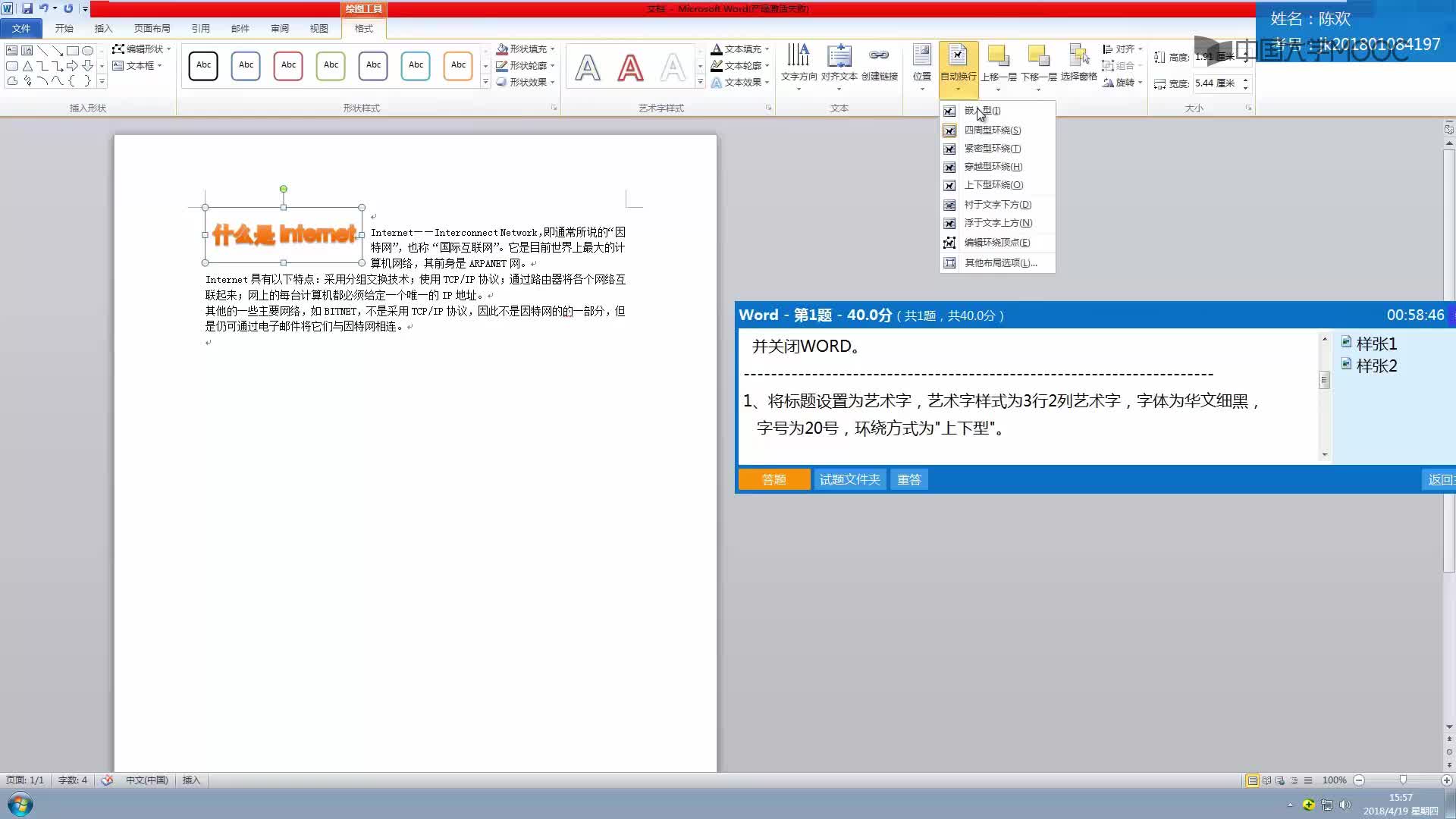Choose the red letter A WordArt style
This screenshot has width=1456, height=819.
[x=630, y=67]
